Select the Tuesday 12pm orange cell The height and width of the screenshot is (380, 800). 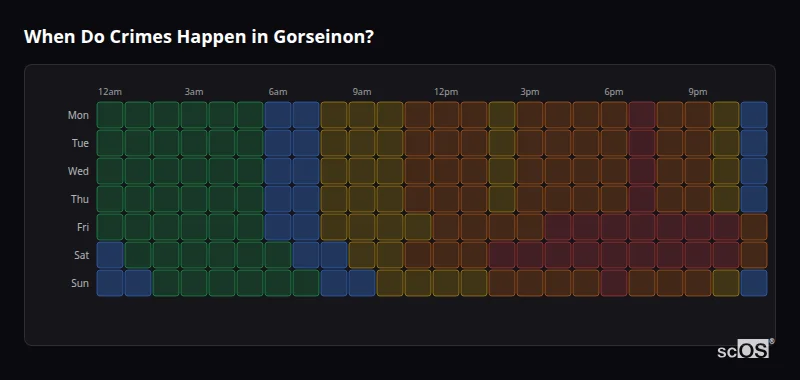446,143
